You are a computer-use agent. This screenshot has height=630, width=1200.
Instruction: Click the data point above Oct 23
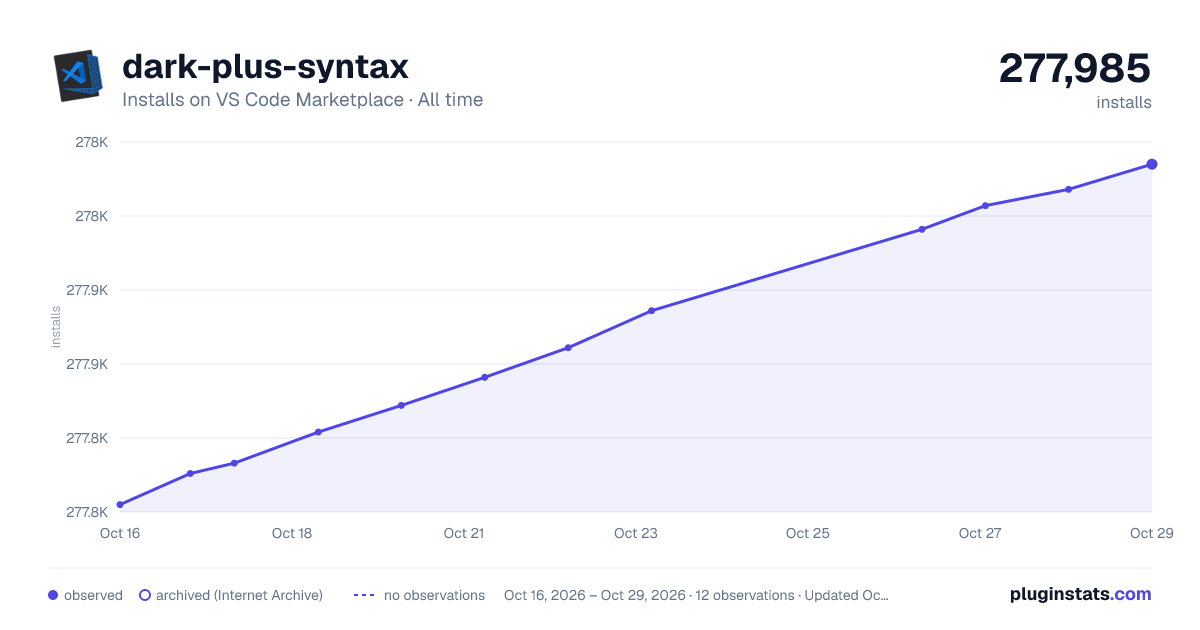(652, 311)
